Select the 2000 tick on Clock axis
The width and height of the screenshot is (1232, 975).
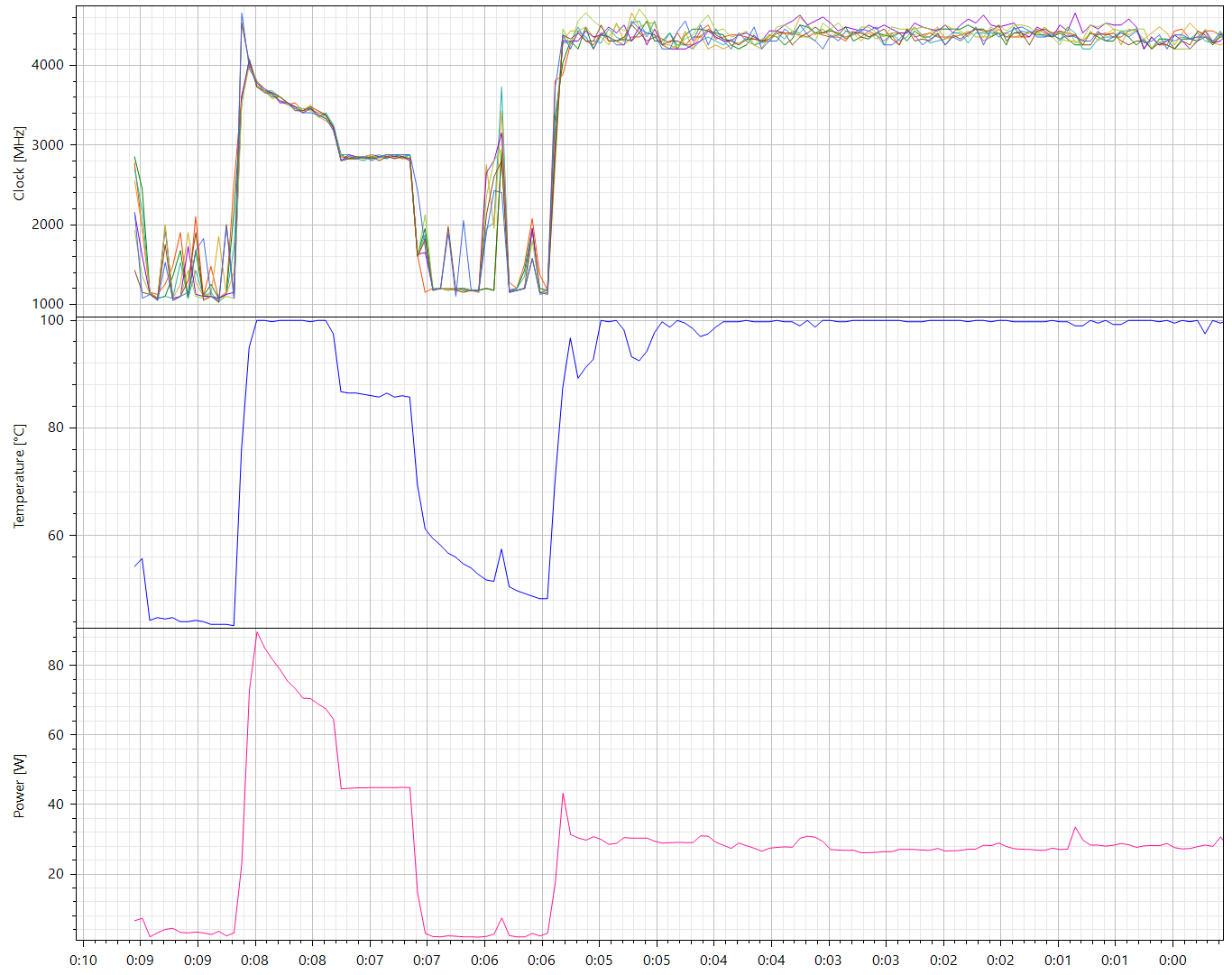tap(48, 225)
